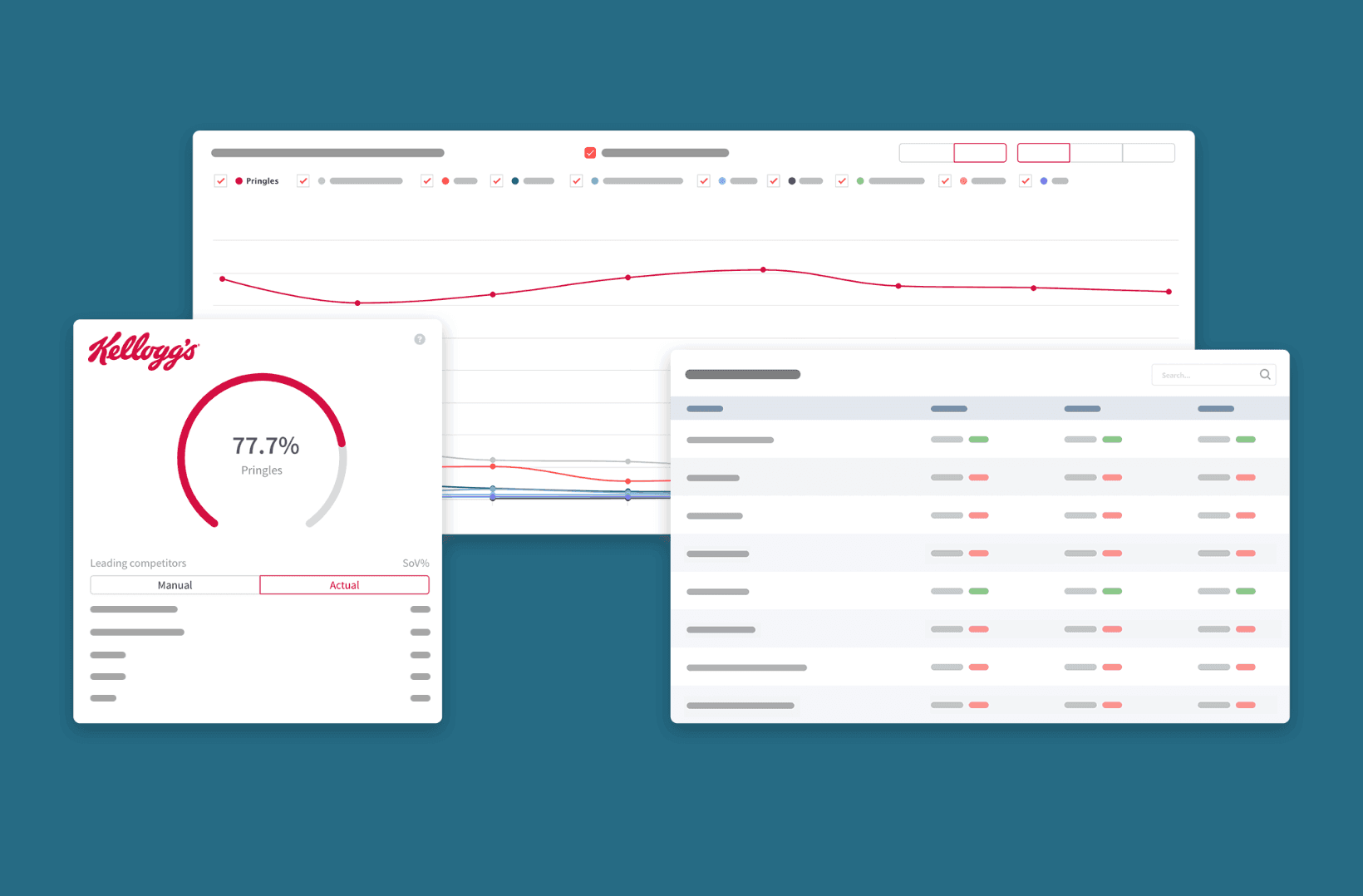1363x896 pixels.
Task: Select the Actual tab
Action: (x=344, y=585)
